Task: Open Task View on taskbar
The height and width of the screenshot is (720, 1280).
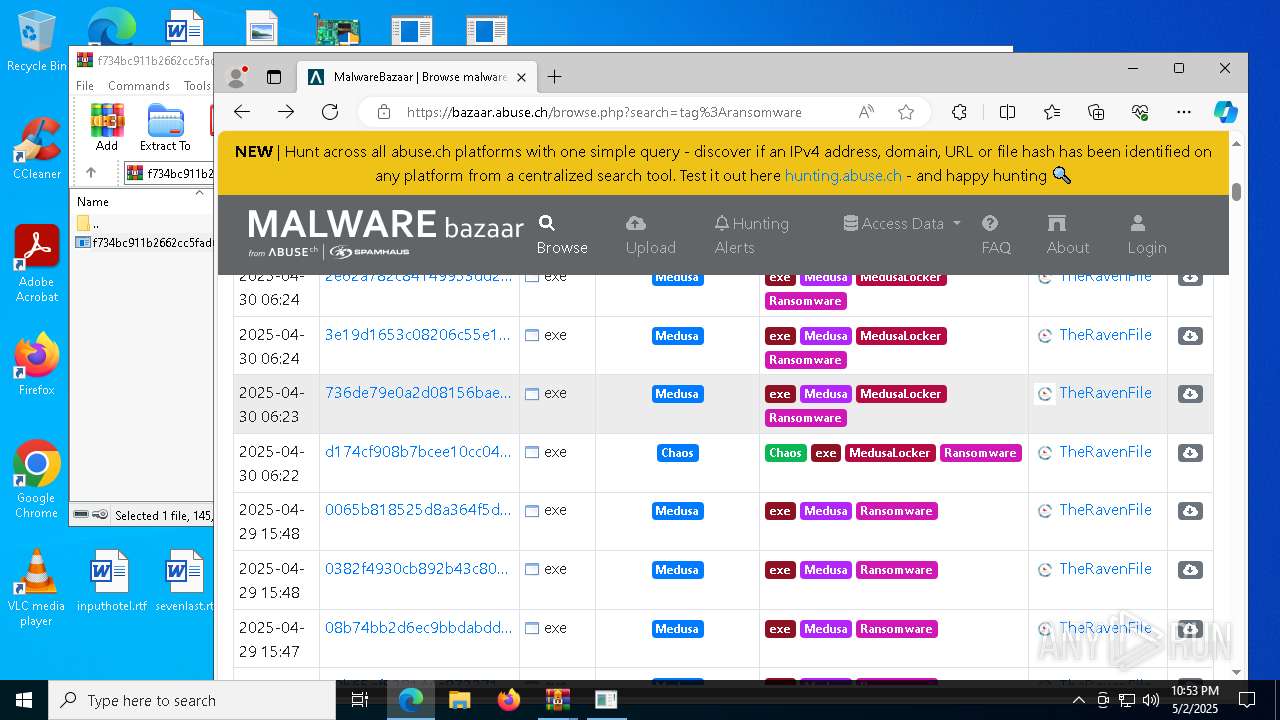Action: (360, 700)
